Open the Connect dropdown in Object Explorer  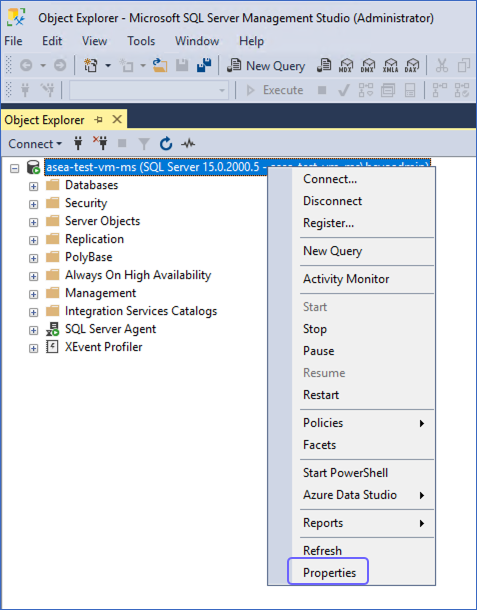coord(35,144)
